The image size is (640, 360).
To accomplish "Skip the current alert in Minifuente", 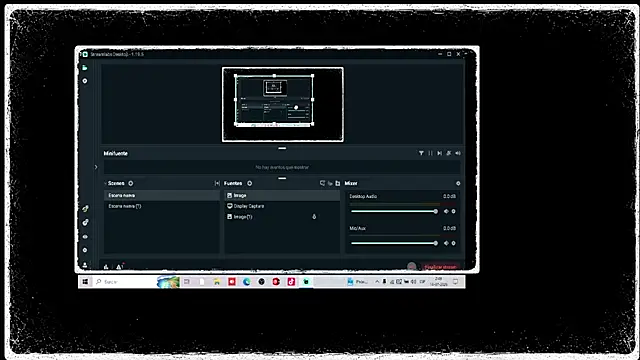I will [440, 153].
